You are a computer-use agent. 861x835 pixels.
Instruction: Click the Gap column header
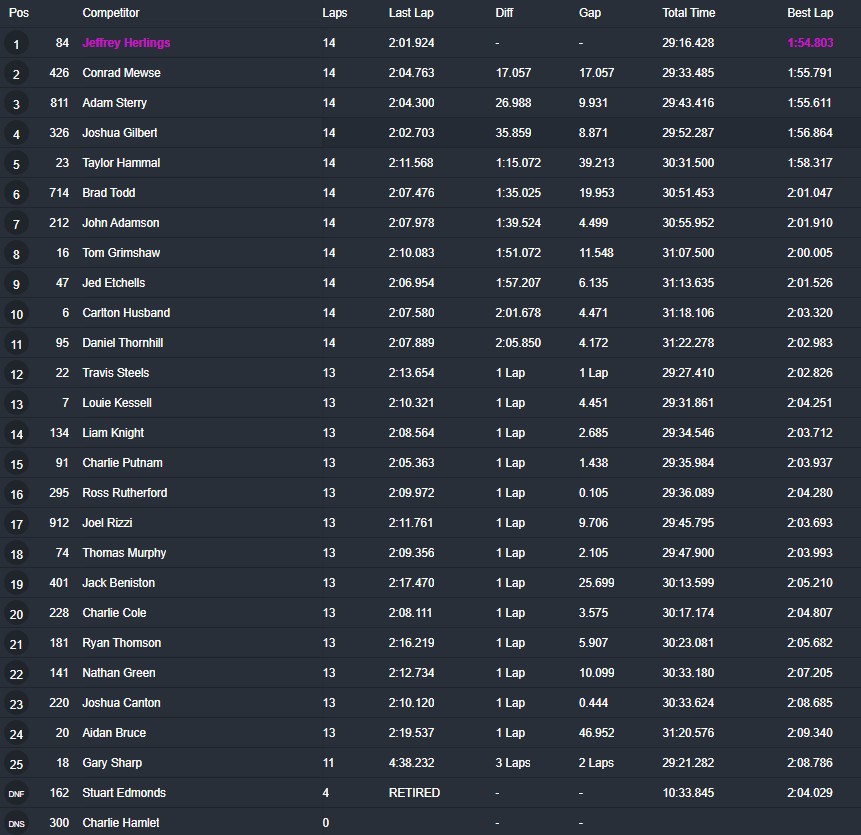[x=590, y=13]
